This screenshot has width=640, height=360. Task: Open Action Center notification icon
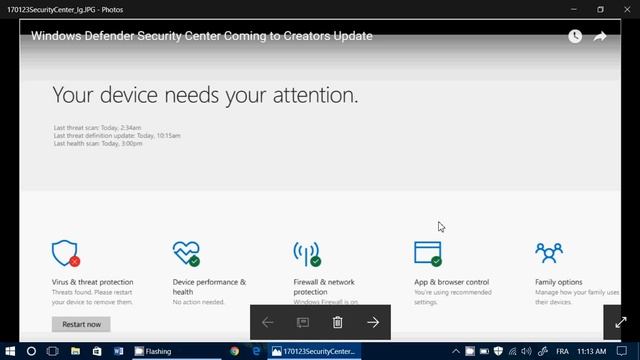[x=622, y=351]
